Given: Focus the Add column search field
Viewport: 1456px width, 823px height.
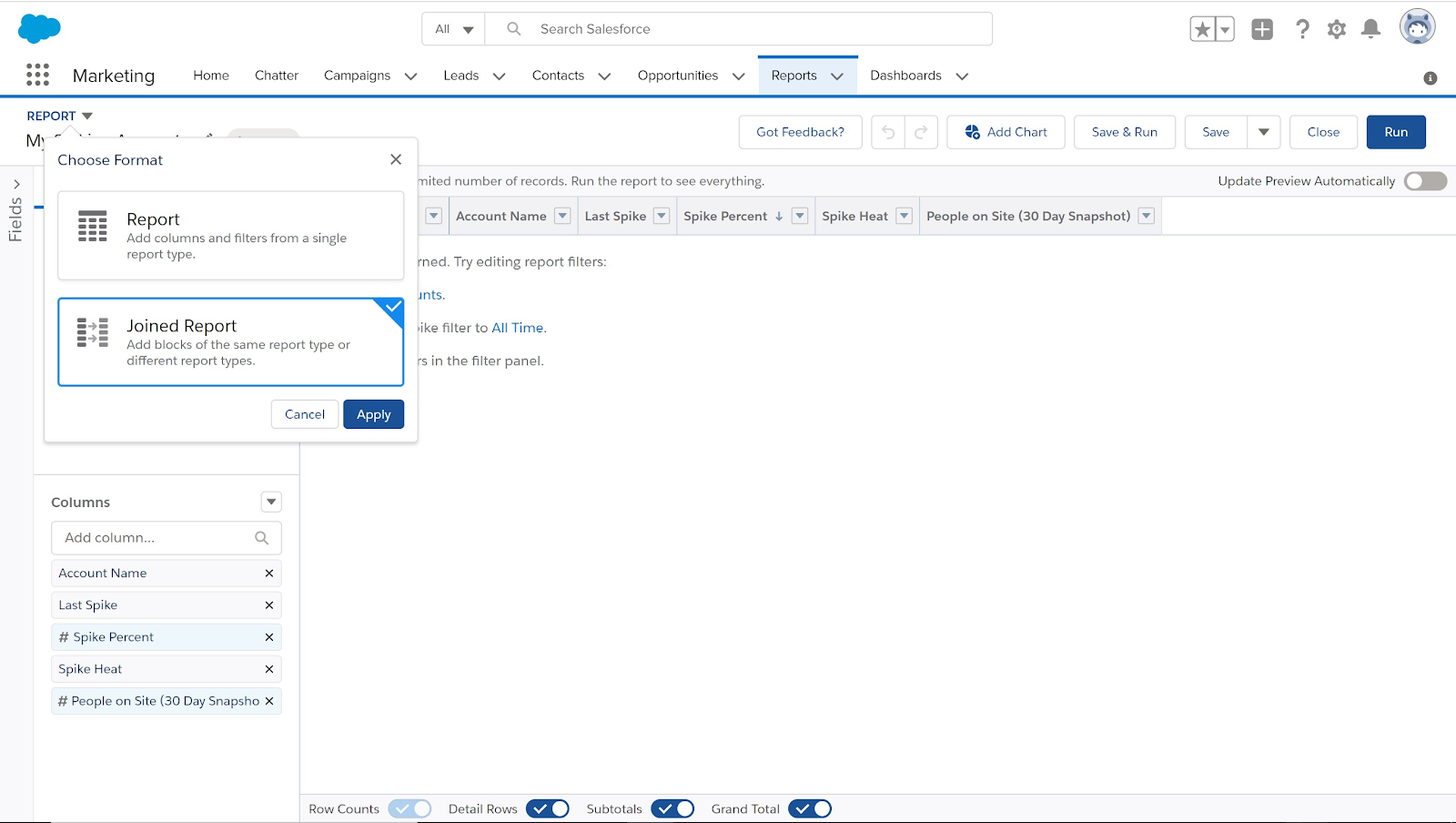Looking at the screenshot, I should coord(167,538).
